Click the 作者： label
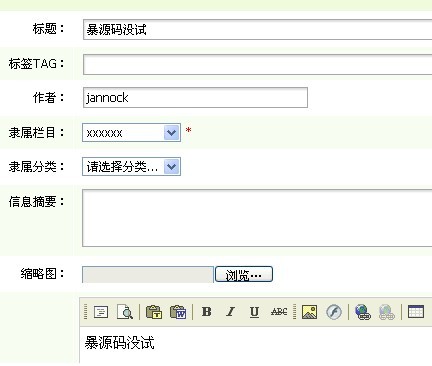Screen dimensions: 432x366 tap(48, 98)
